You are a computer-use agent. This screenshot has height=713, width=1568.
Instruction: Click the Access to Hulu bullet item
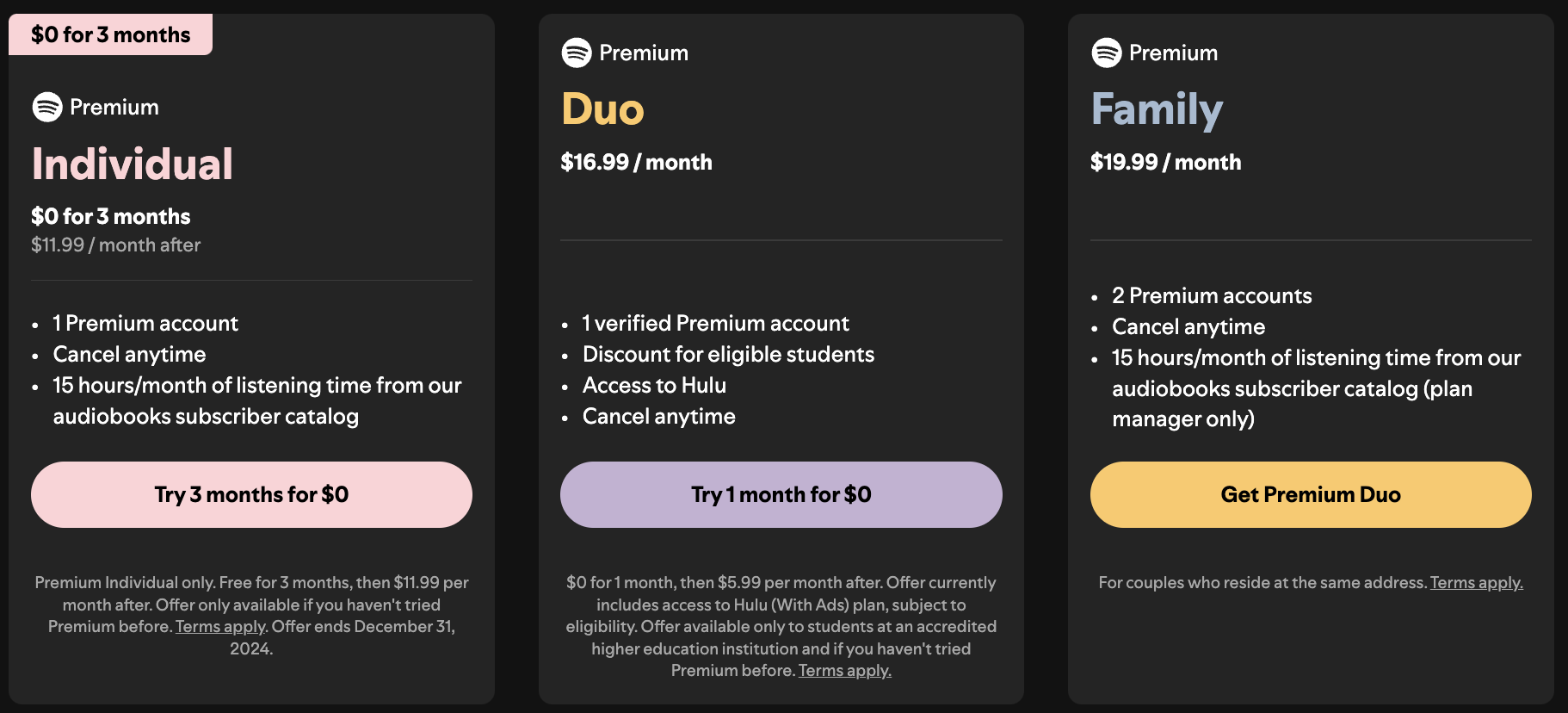click(654, 385)
